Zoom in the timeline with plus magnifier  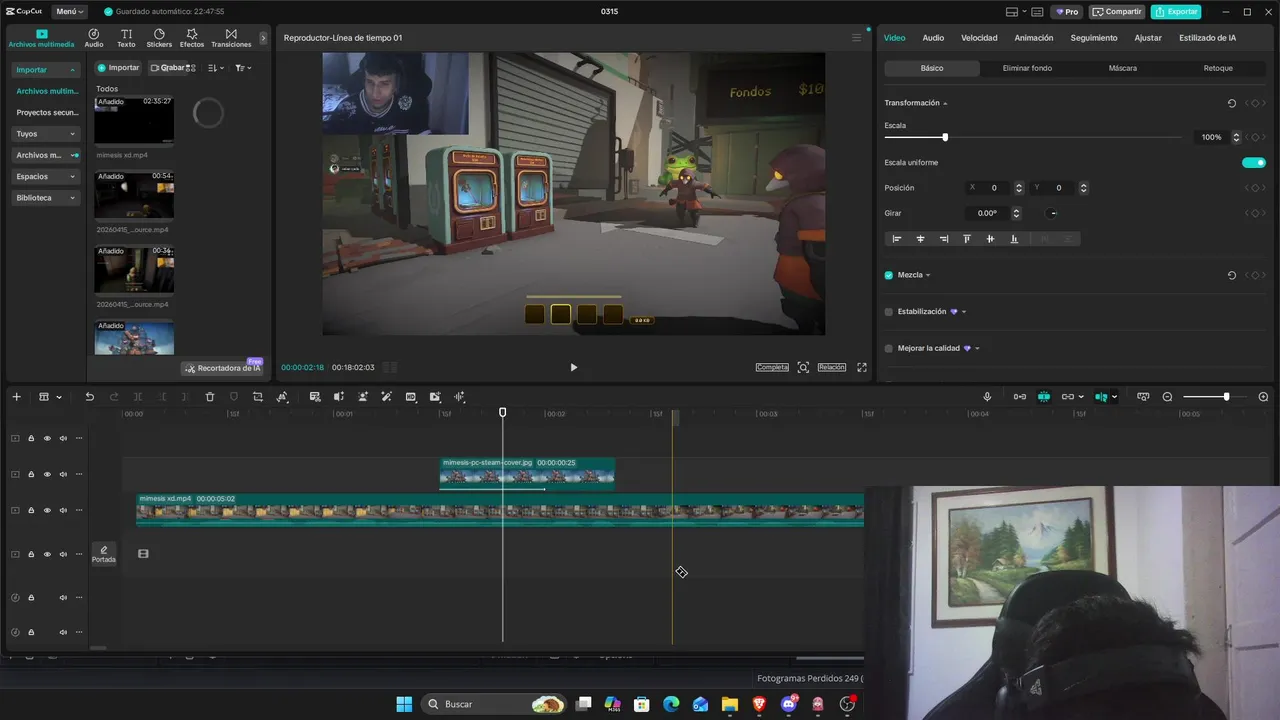click(x=1263, y=397)
